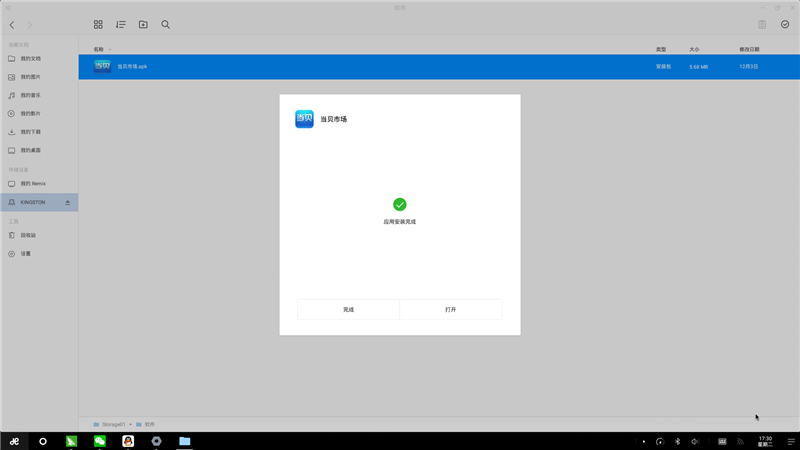Open 设置 (settings) in the sidebar
800x450 pixels.
pos(39,254)
